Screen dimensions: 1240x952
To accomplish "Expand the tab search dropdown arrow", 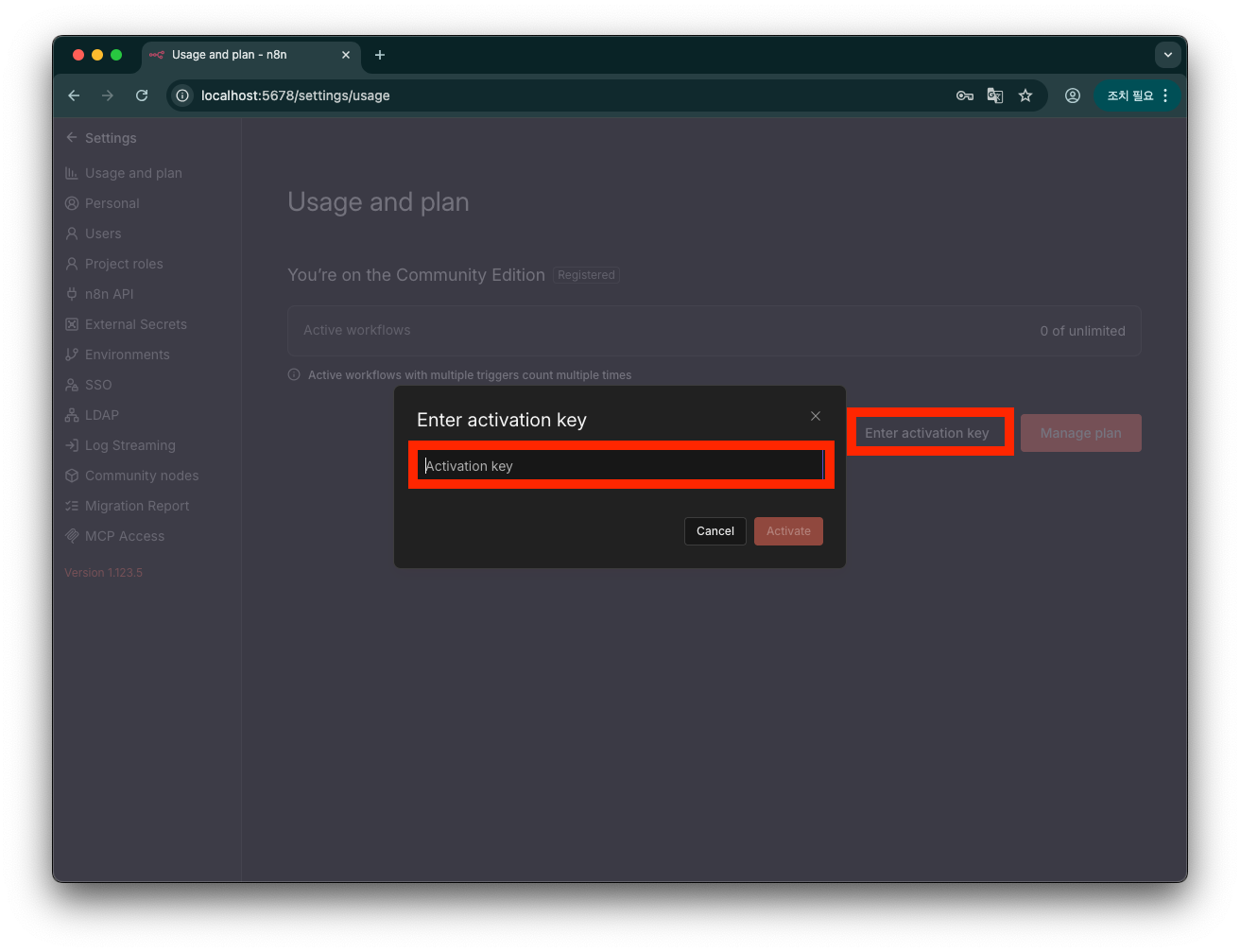I will 1168,55.
